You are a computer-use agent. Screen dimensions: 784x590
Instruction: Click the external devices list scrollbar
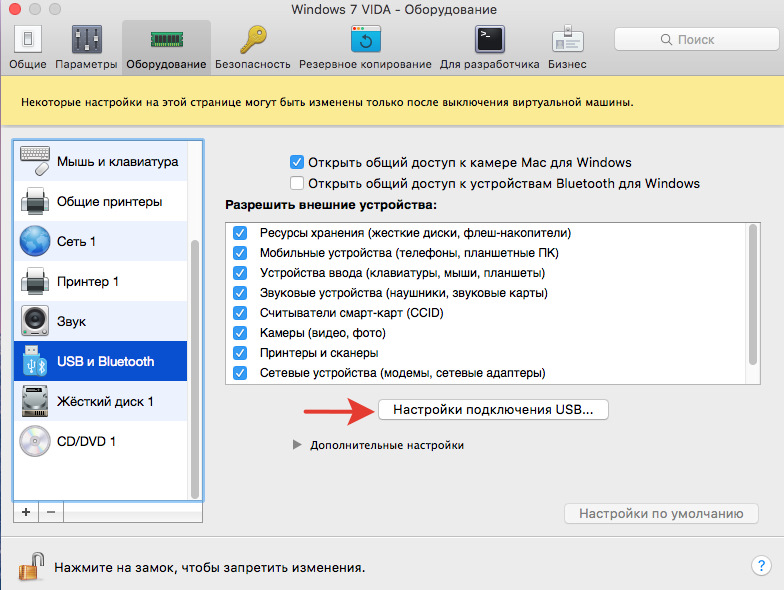(x=753, y=295)
